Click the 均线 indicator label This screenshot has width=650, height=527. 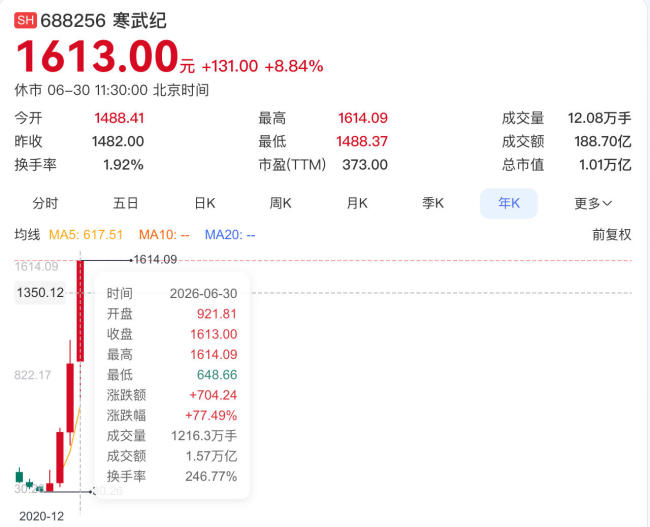pos(27,235)
